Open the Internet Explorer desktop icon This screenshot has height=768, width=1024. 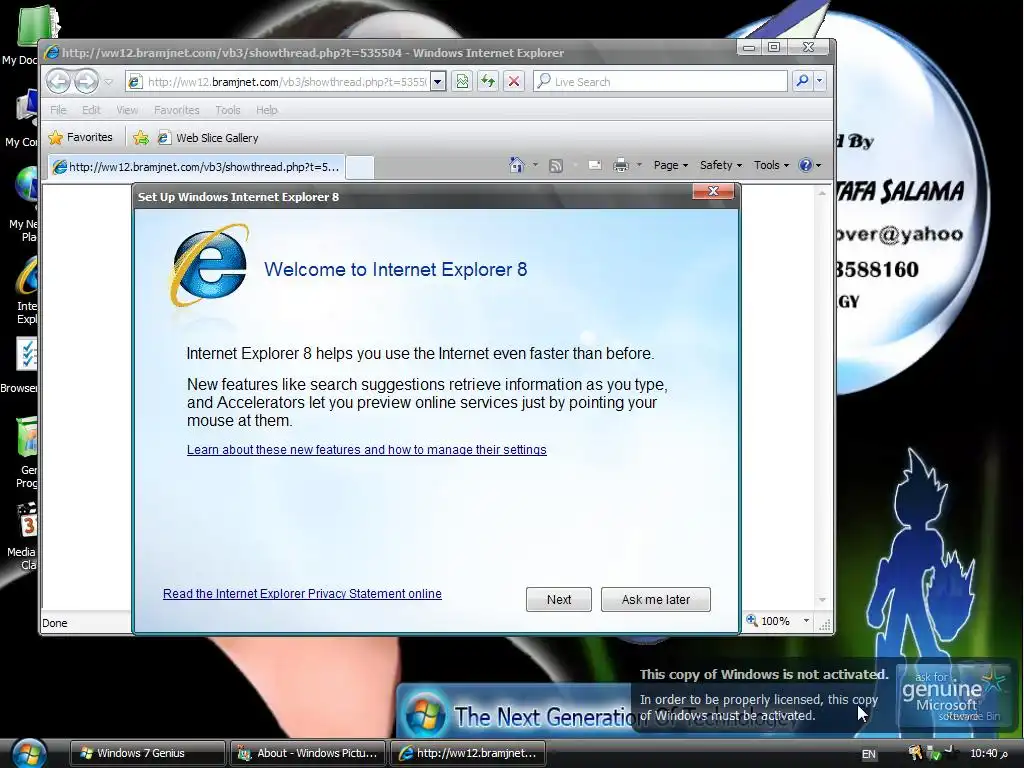coord(25,291)
